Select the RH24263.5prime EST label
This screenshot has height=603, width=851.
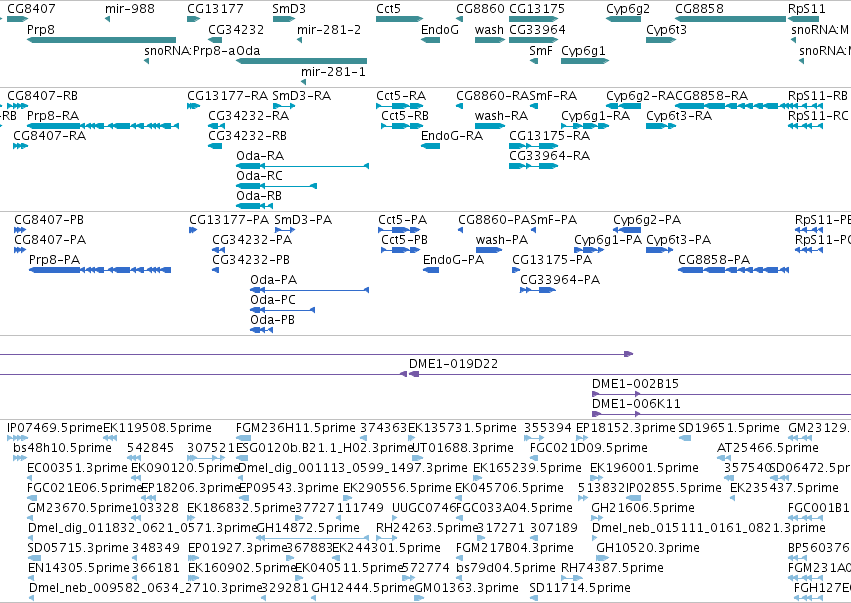tap(427, 528)
